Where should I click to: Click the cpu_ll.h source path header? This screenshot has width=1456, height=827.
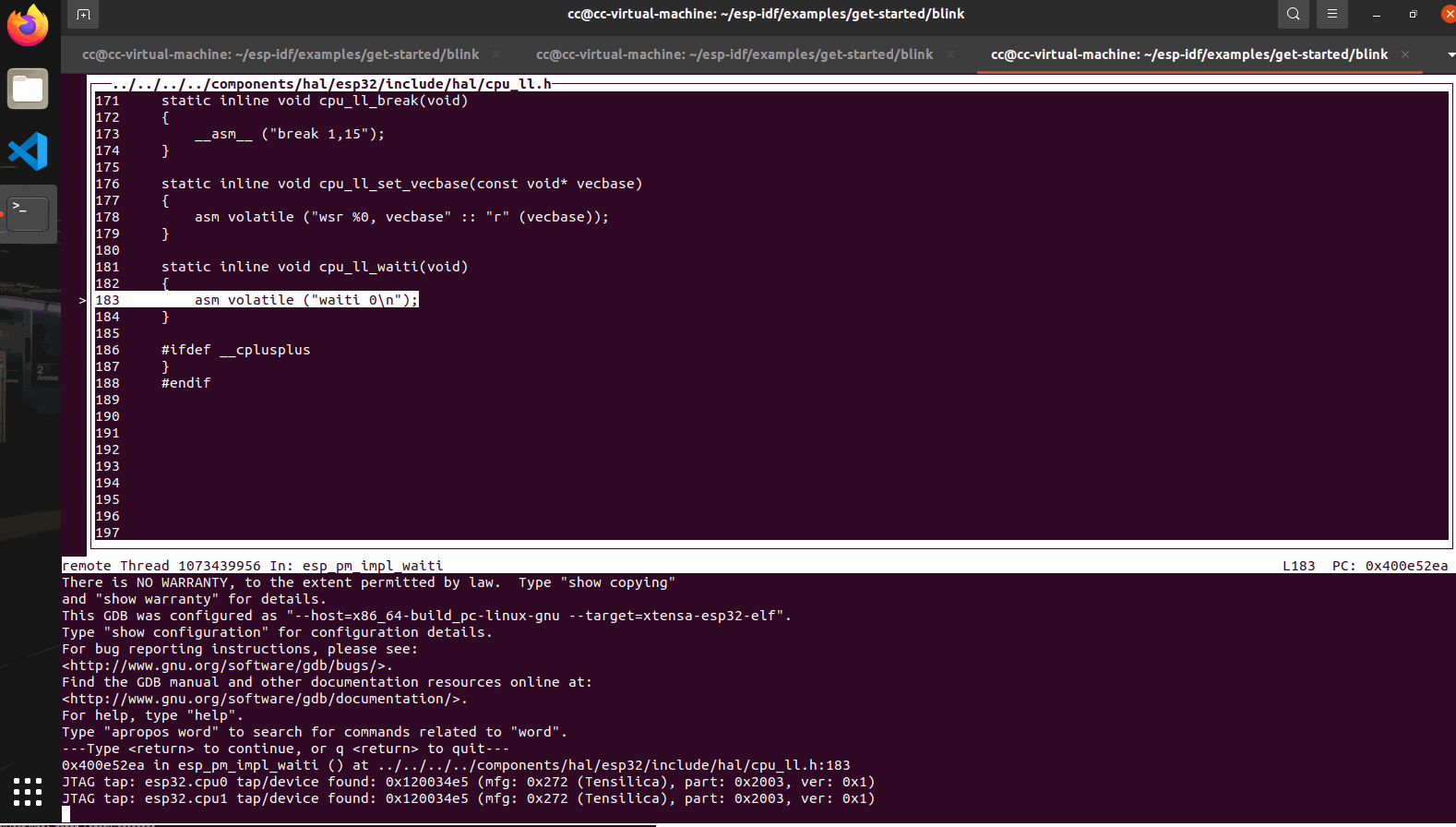pos(331,84)
